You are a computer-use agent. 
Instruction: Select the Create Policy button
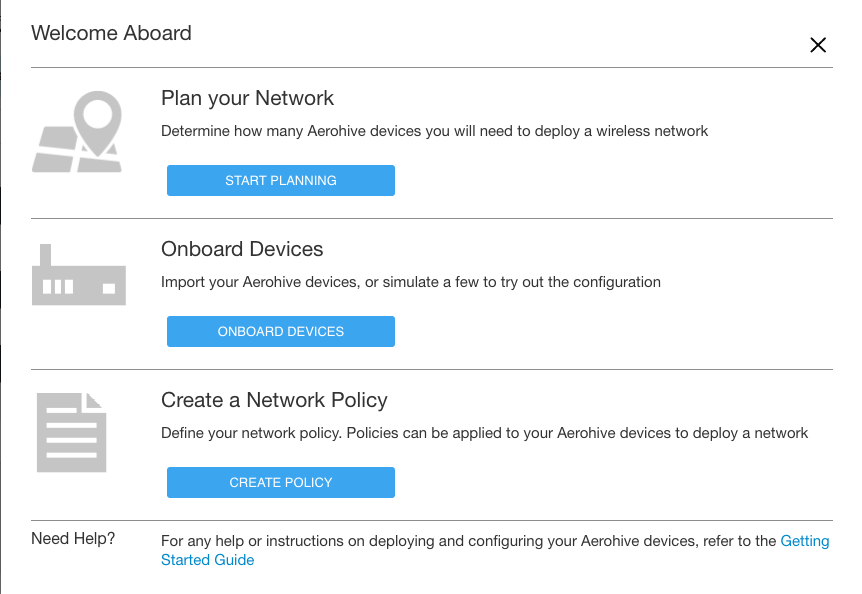280,482
